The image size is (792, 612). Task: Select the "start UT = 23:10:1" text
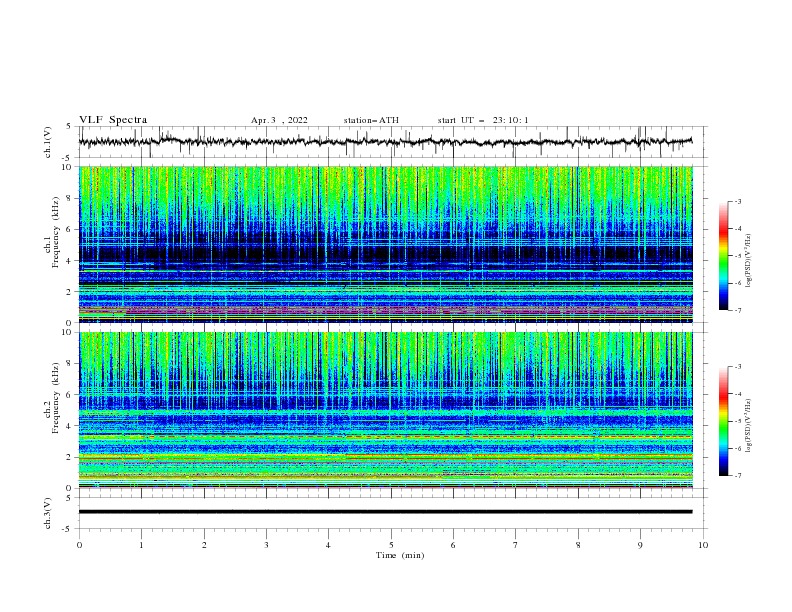[483, 120]
